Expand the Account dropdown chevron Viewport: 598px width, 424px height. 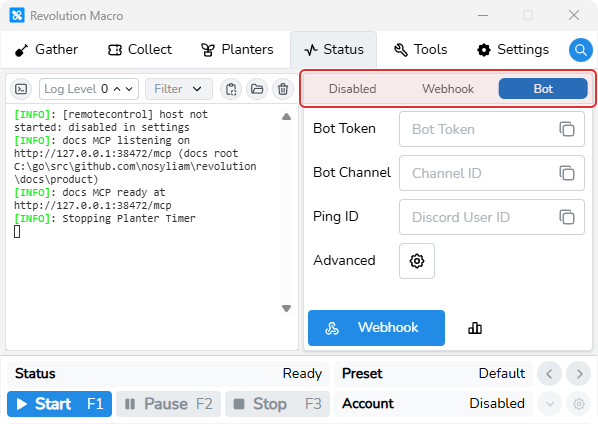pos(550,404)
